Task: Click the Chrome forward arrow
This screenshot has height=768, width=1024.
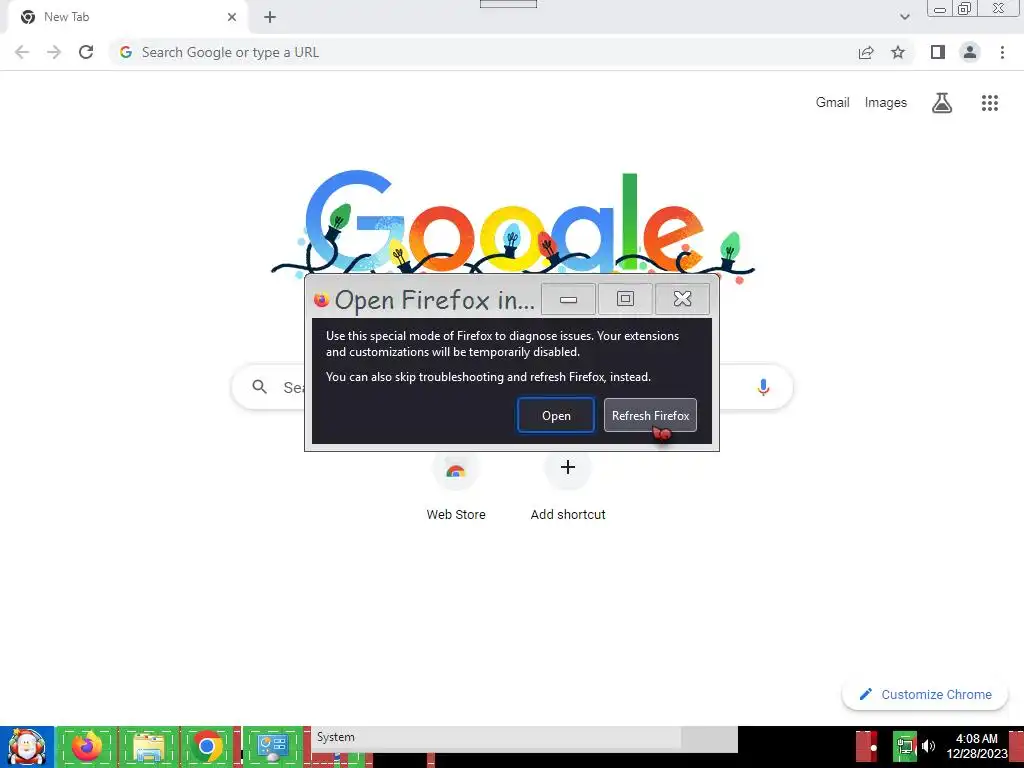Action: (x=54, y=52)
